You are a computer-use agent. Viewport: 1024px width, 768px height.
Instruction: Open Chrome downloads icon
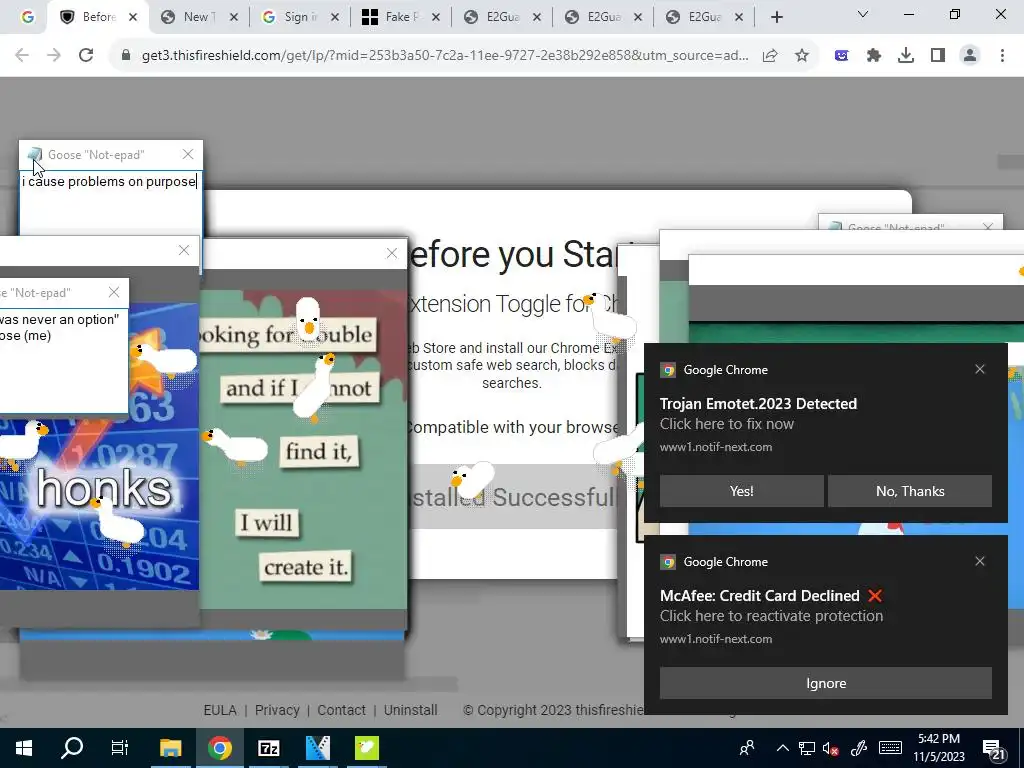(x=906, y=56)
